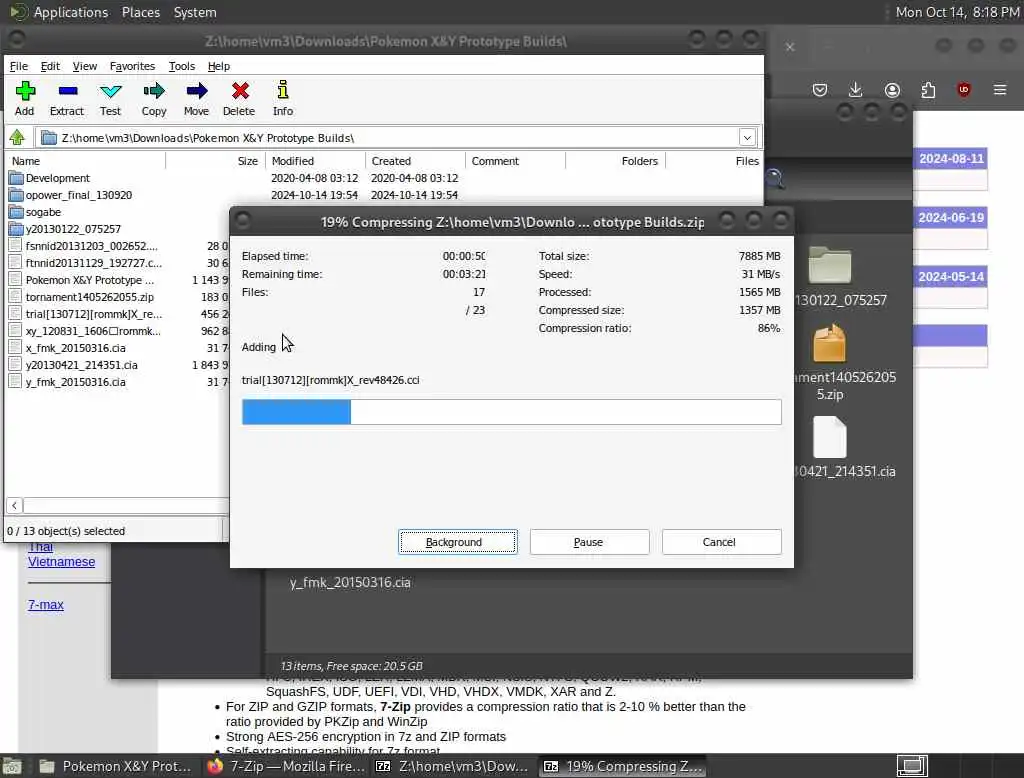Click the compression progress bar
This screenshot has height=778, width=1024.
511,412
